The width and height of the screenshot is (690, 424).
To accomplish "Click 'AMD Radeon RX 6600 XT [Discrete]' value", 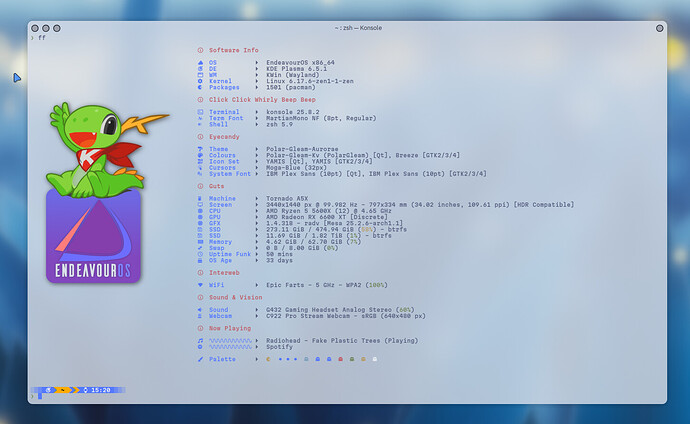I will [x=327, y=217].
